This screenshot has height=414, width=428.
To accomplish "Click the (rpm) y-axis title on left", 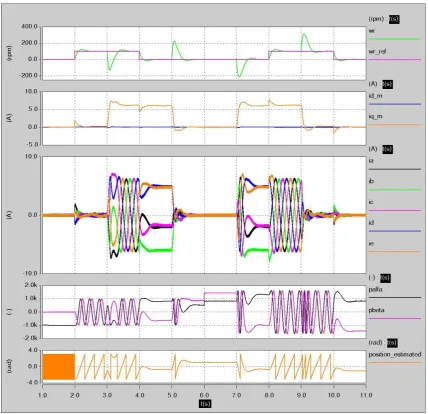I will click(x=9, y=53).
